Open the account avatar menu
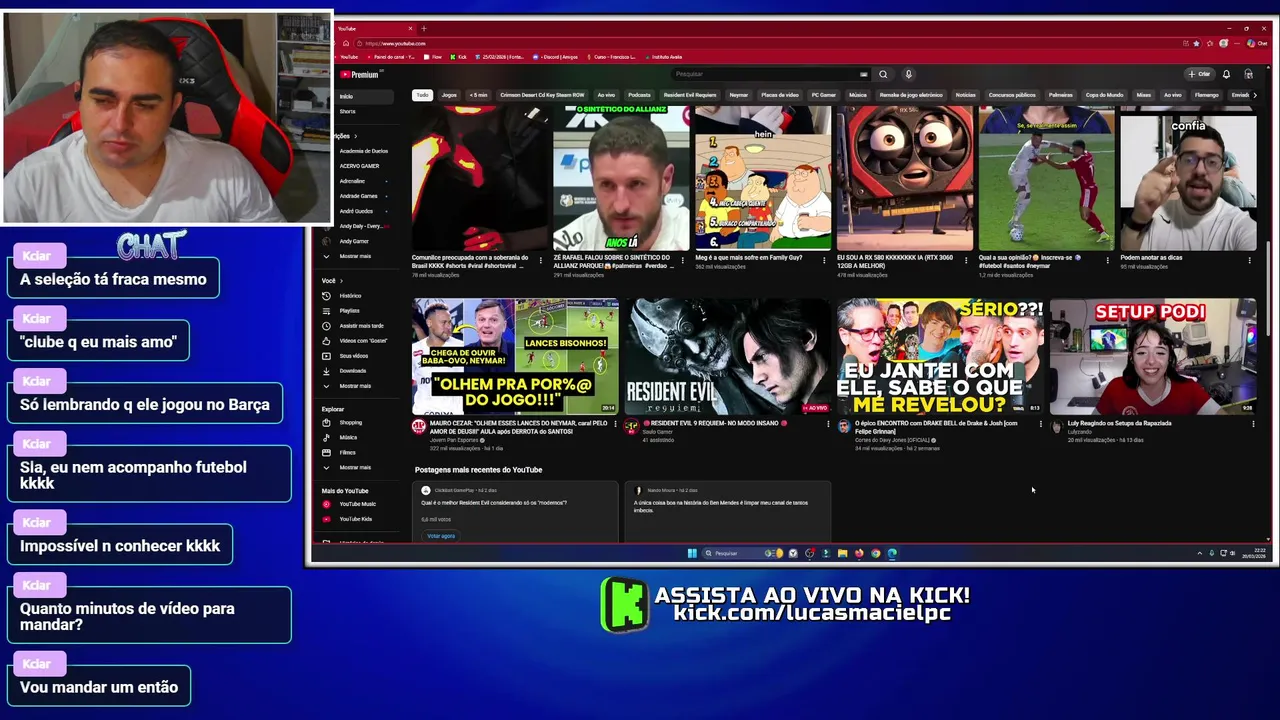Image resolution: width=1280 pixels, height=720 pixels. 1248,74
